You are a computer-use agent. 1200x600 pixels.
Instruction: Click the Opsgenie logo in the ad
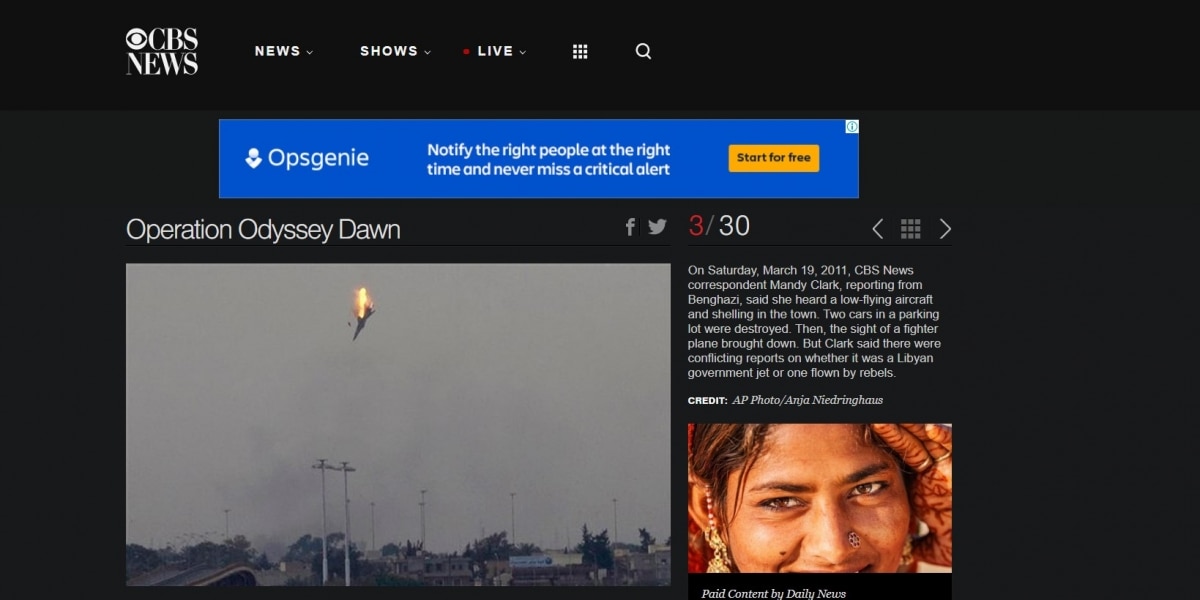click(307, 158)
